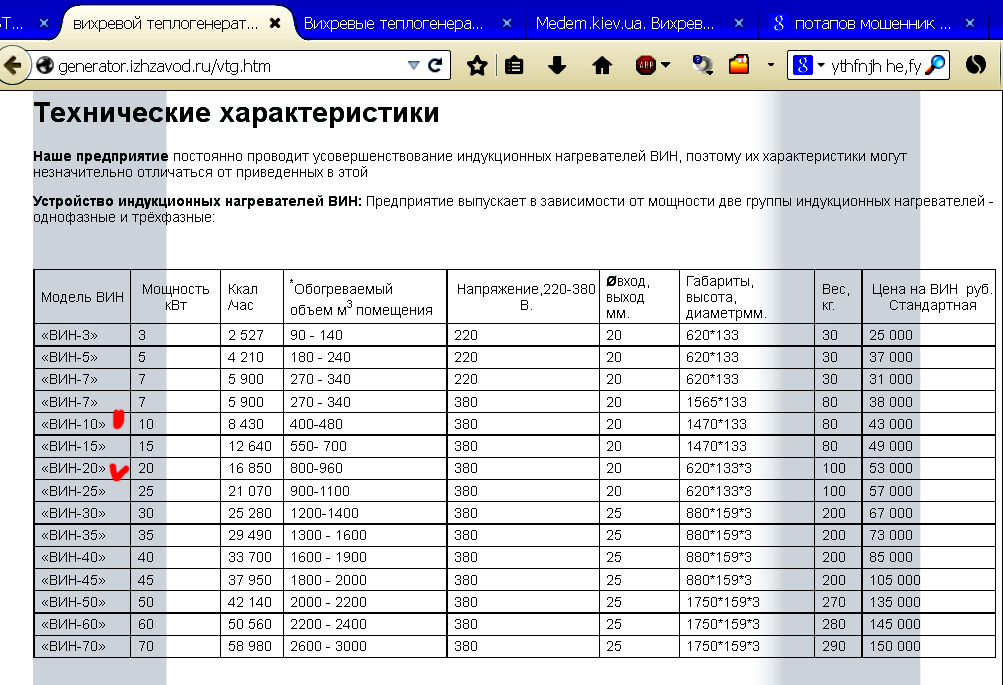The width and height of the screenshot is (1003, 685).
Task: Click the «ВИН-3» model cell
Action: [x=82, y=335]
